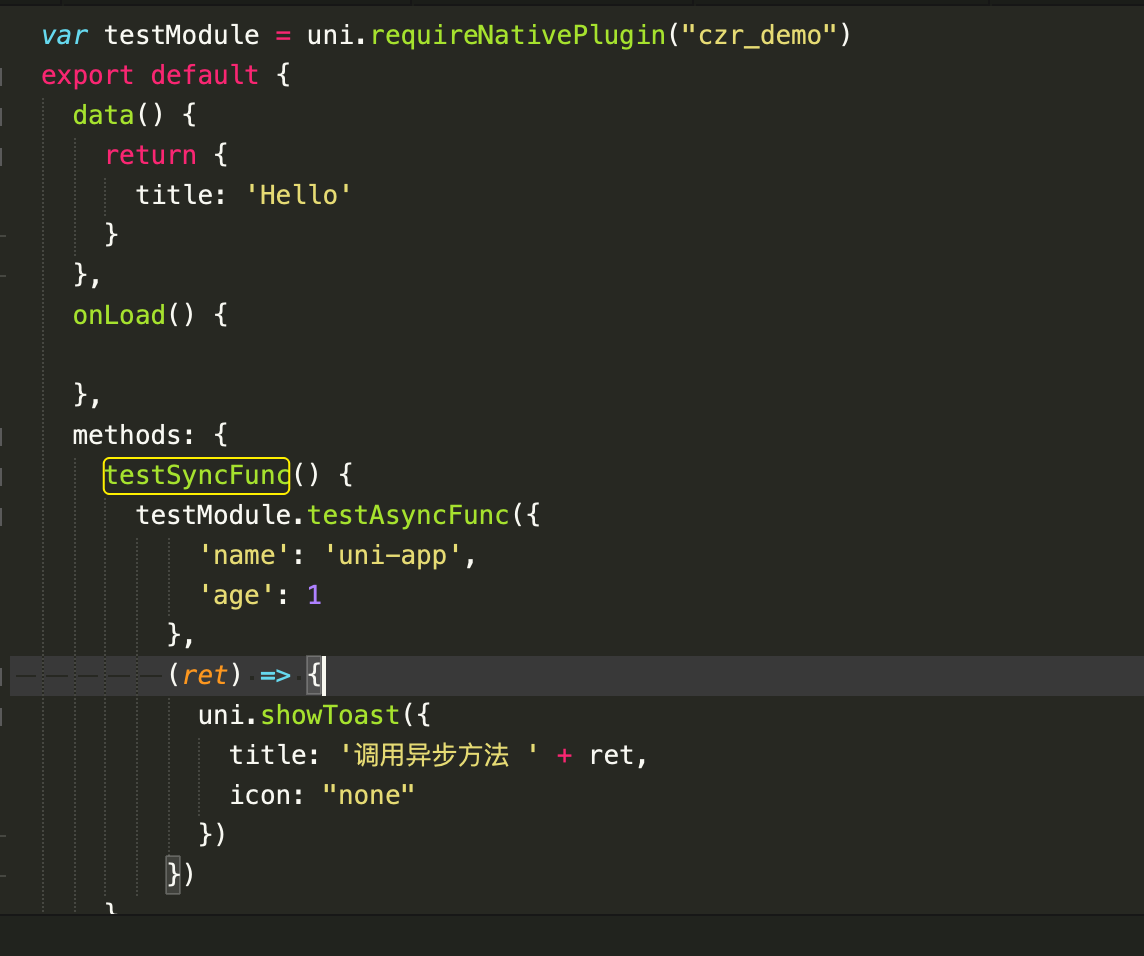Click the 'uni-app' string value
This screenshot has width=1144, height=956.
pos(394,555)
